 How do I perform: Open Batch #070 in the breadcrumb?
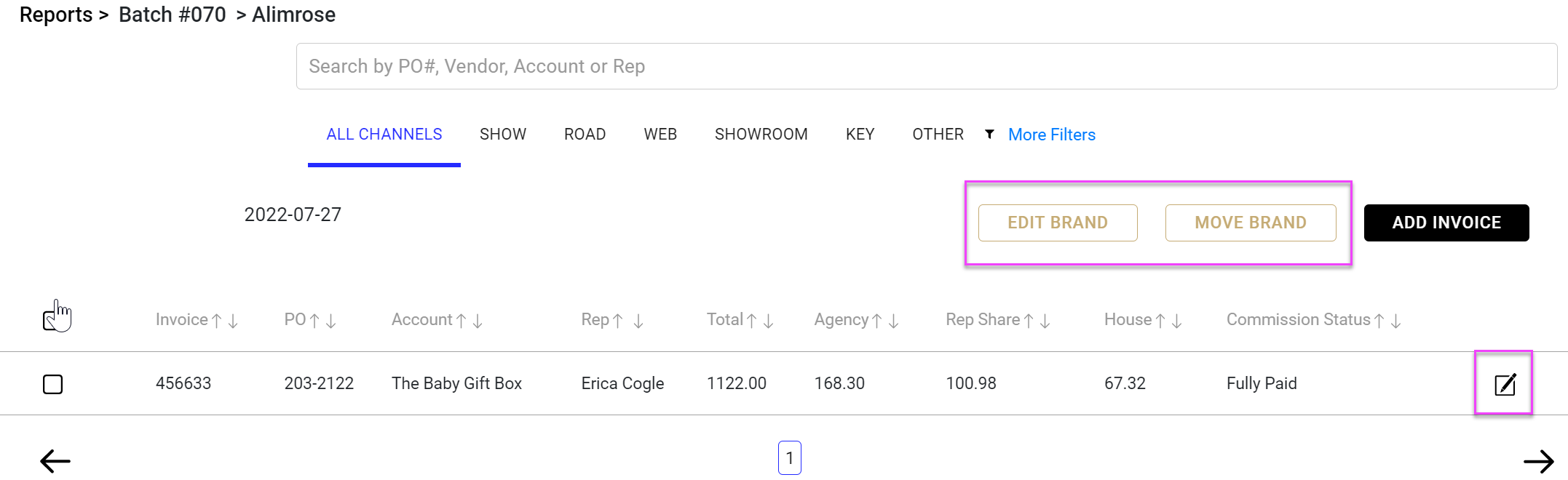coord(173,15)
